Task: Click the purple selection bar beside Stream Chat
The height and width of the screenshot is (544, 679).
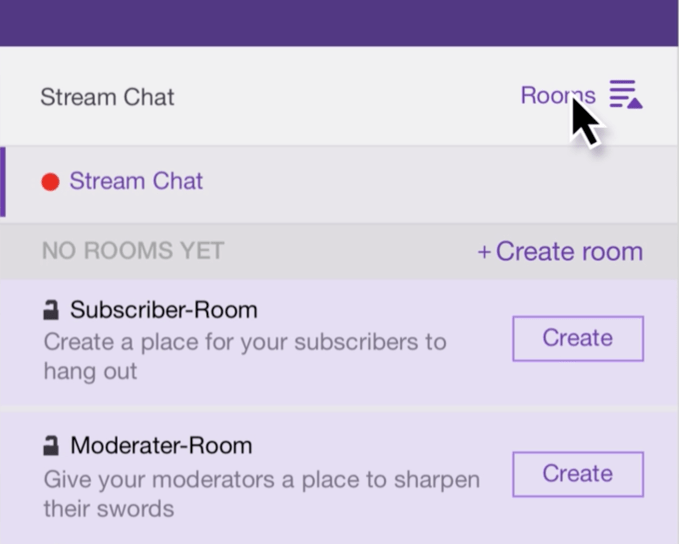Action: click(x=3, y=182)
